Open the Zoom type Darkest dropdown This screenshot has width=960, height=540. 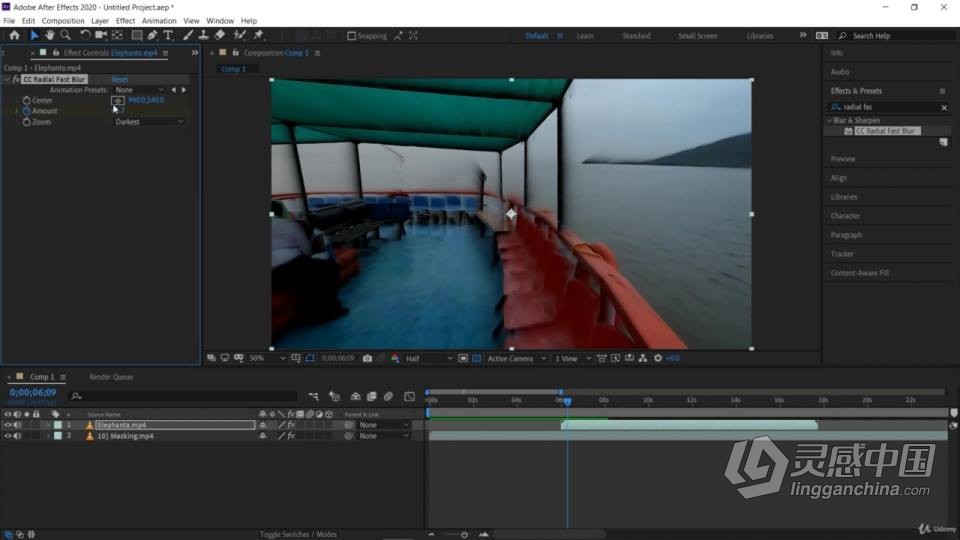click(x=149, y=122)
